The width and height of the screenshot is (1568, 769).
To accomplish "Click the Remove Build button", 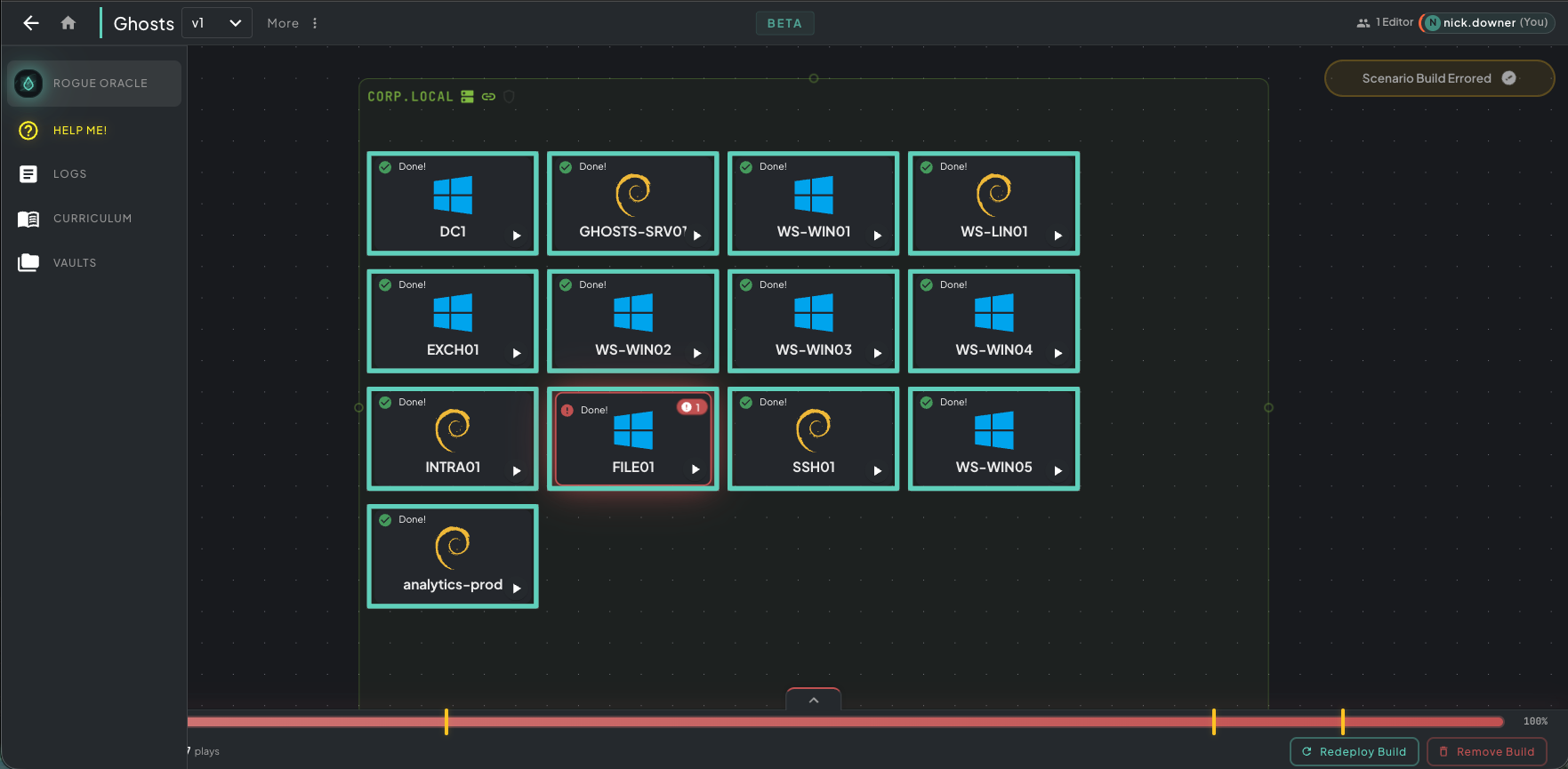I will (1487, 751).
